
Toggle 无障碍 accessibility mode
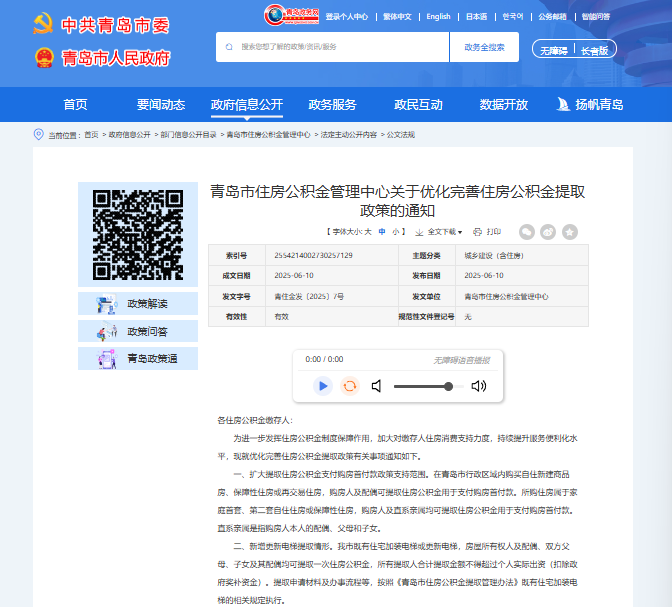(554, 49)
